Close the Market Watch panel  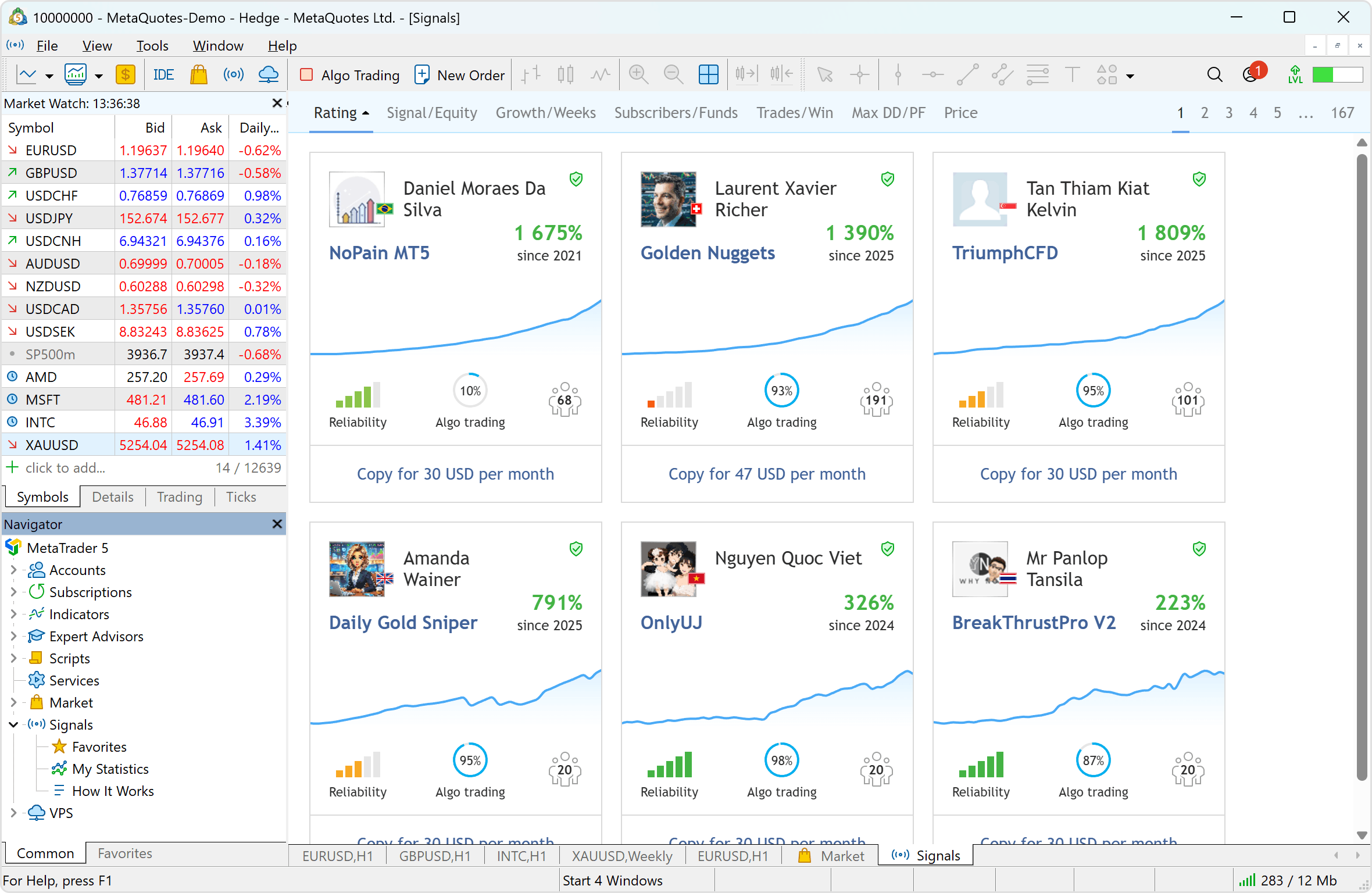click(277, 103)
